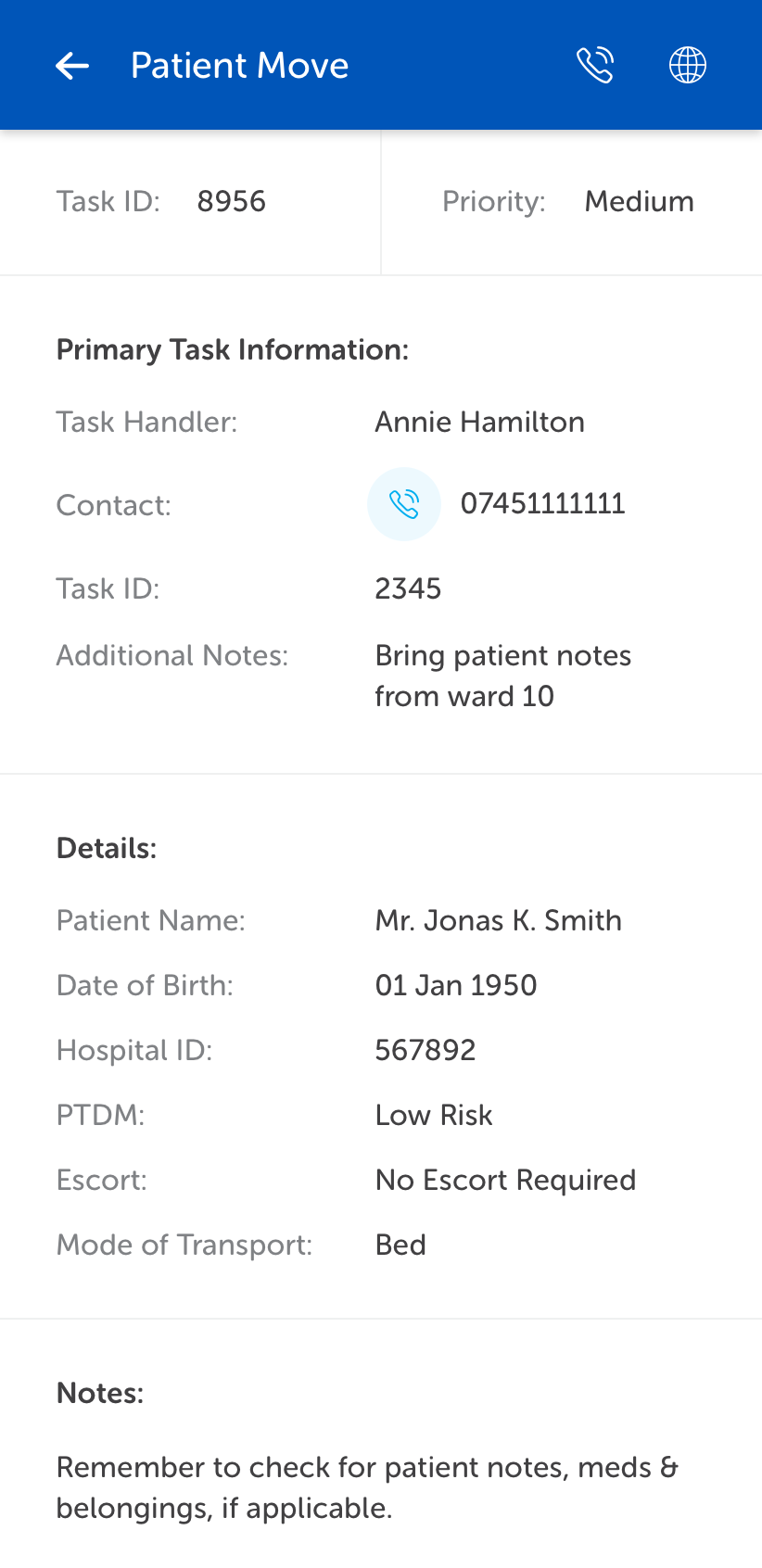Open the globe language icon
762x1568 pixels.
pyautogui.click(x=688, y=65)
